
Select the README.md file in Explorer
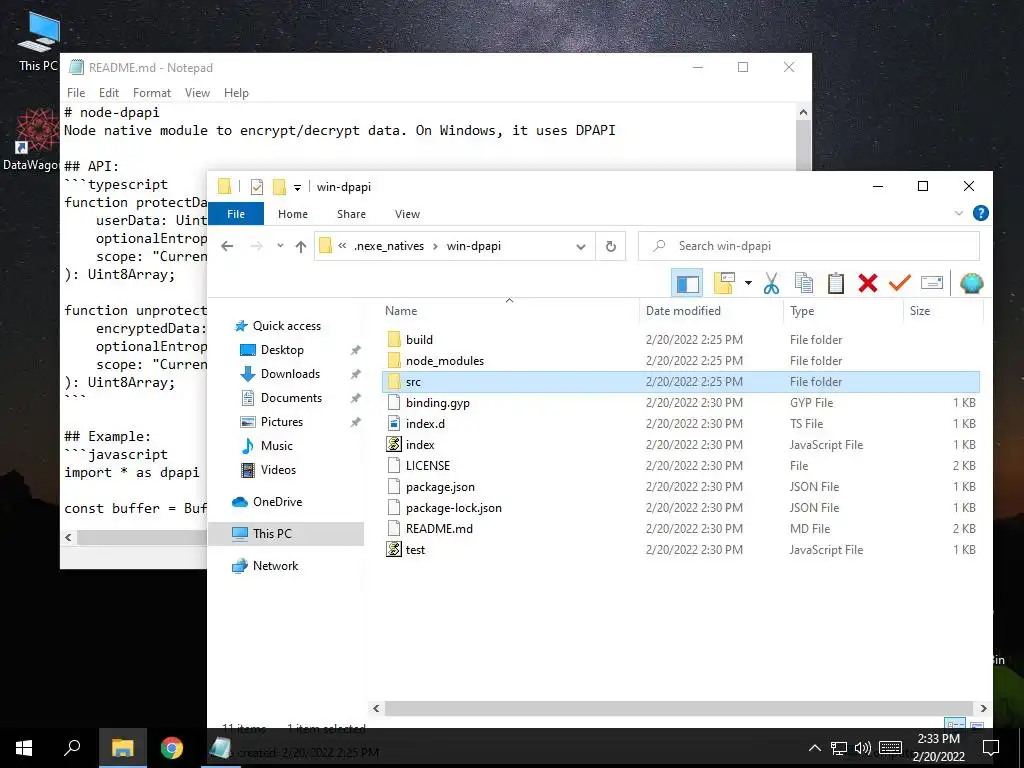tap(680, 528)
